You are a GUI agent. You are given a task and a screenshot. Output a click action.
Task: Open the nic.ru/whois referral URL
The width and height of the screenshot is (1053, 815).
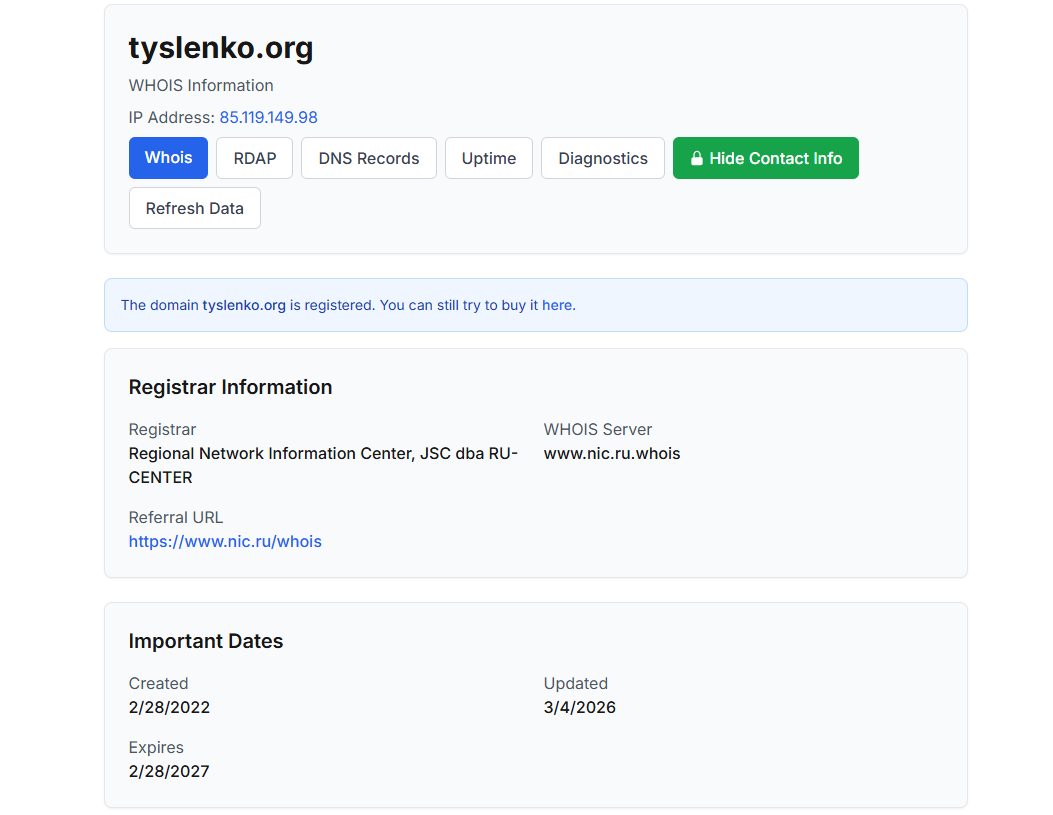(225, 541)
